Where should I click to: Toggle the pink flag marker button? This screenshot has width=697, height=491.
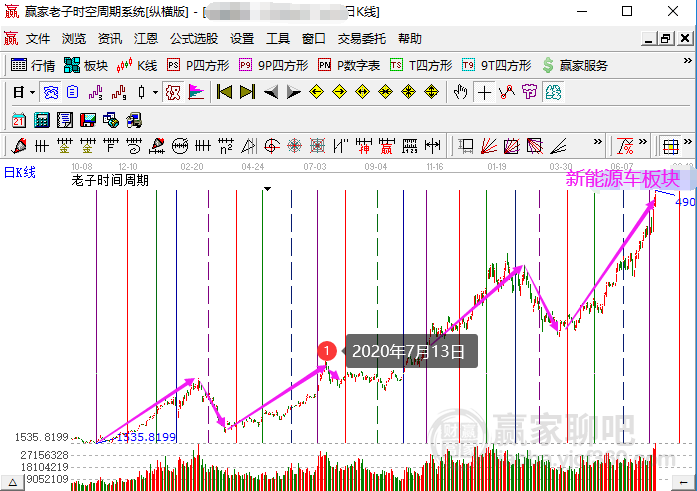(196, 92)
